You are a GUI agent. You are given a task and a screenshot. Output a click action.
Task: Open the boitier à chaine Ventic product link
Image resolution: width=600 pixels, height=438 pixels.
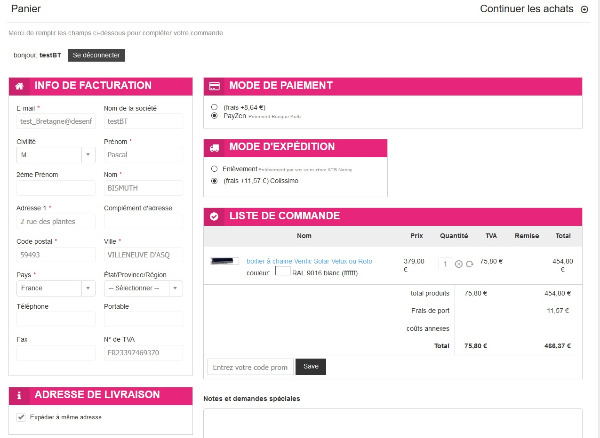coord(309,260)
